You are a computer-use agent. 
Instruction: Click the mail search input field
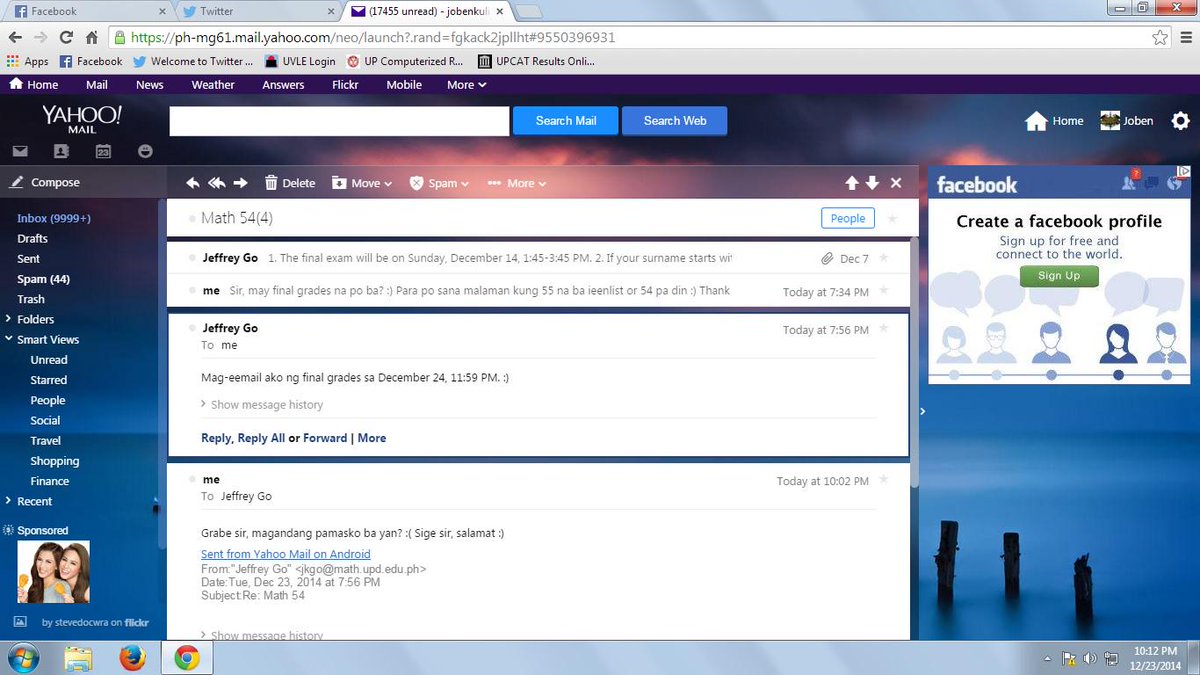(340, 121)
